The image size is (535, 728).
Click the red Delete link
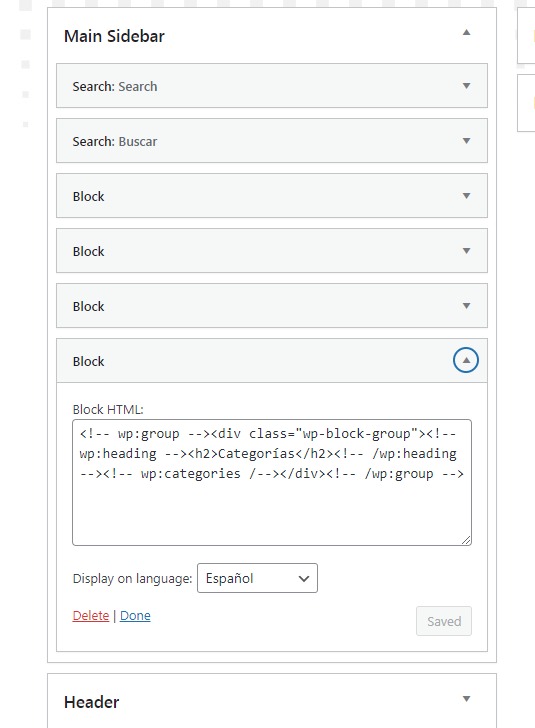(x=91, y=616)
